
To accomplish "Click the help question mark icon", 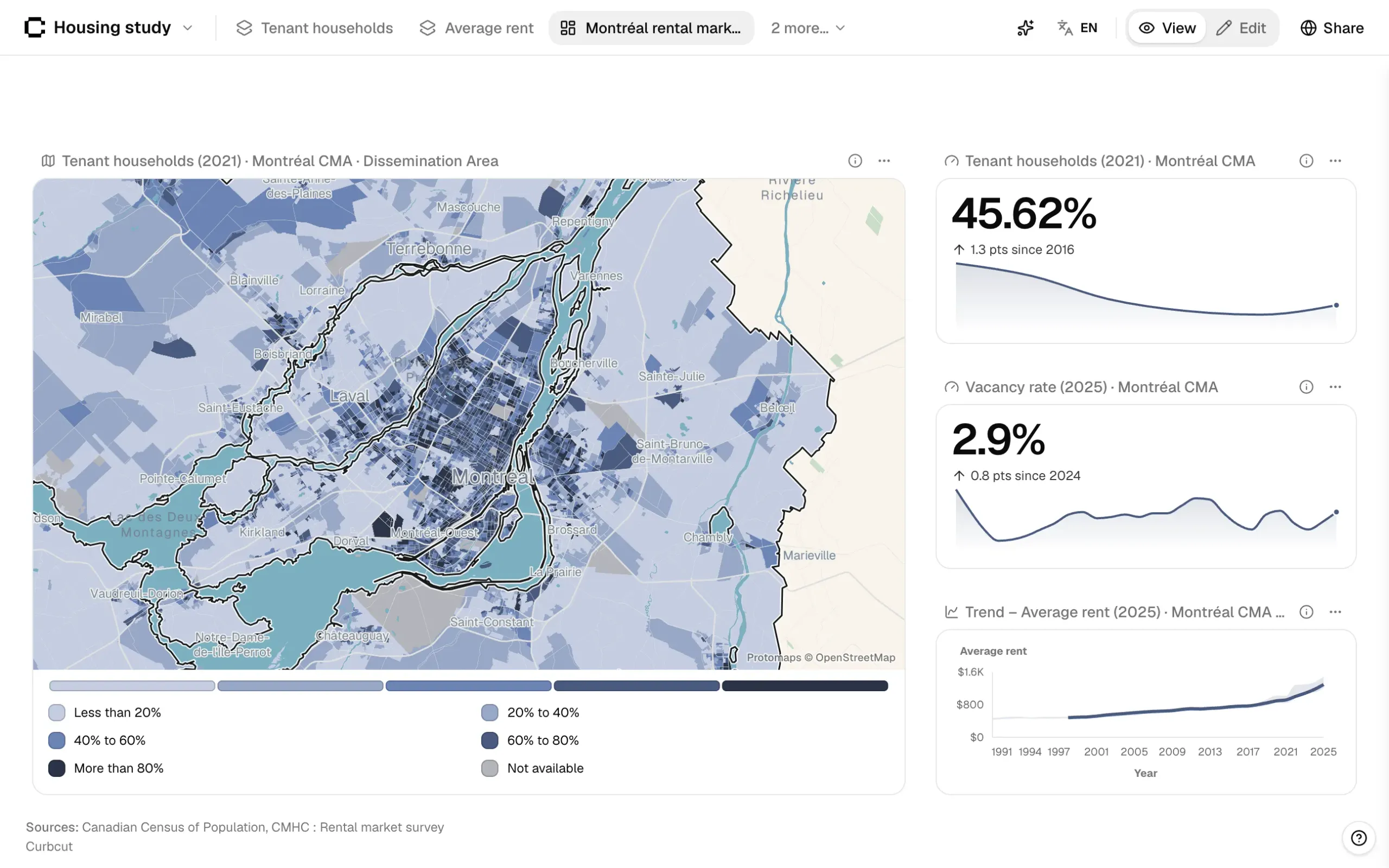I will [1359, 838].
